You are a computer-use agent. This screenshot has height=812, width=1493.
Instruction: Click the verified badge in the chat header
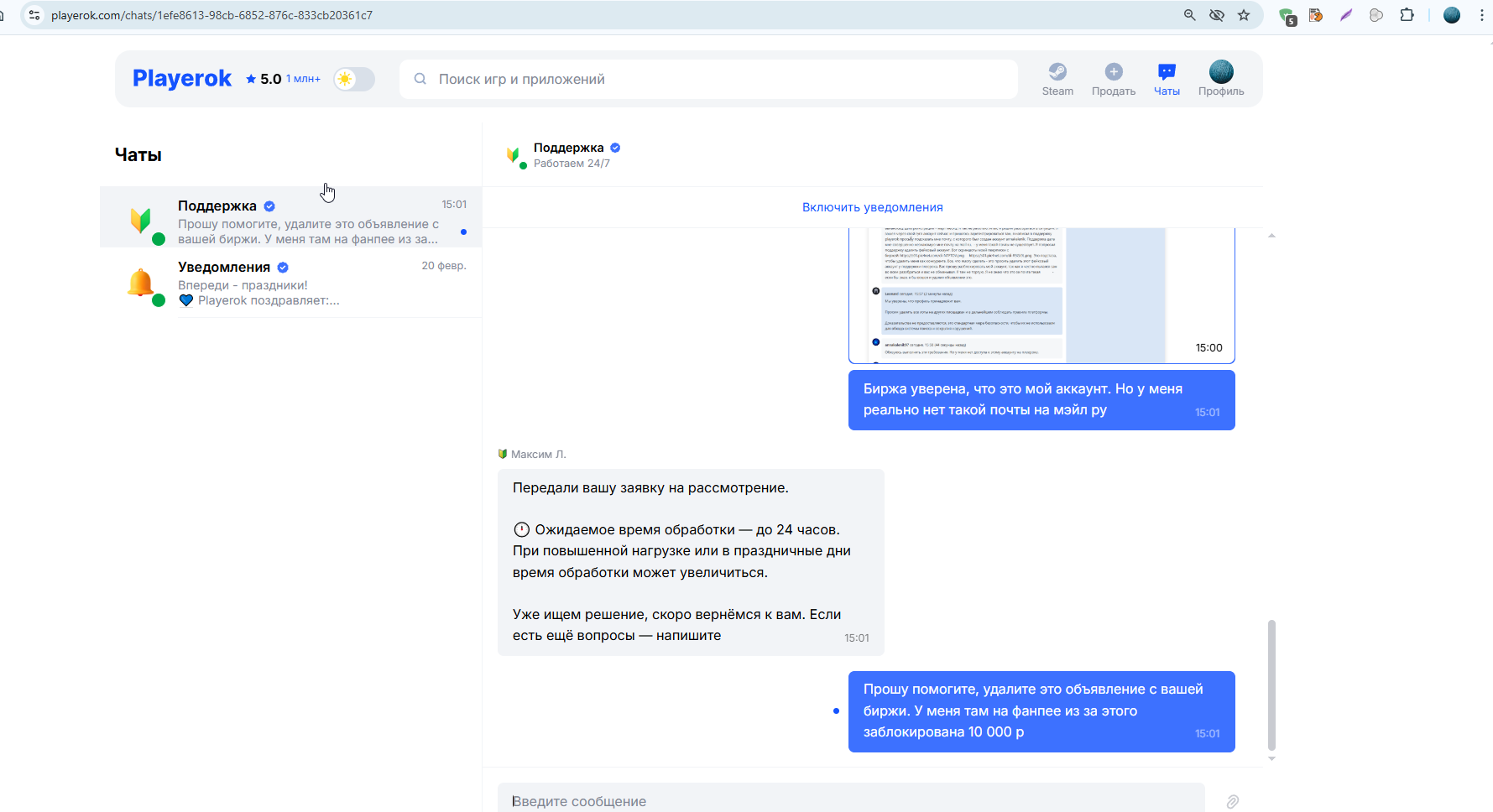pyautogui.click(x=615, y=148)
